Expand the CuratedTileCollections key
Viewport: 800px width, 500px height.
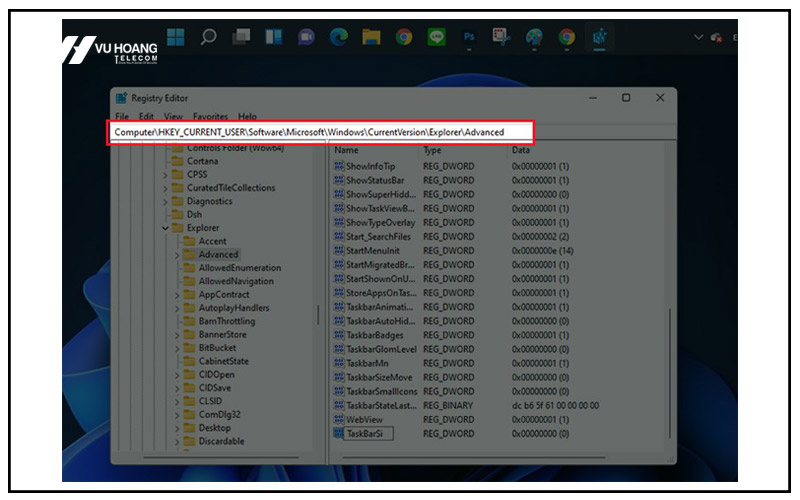(x=166, y=188)
